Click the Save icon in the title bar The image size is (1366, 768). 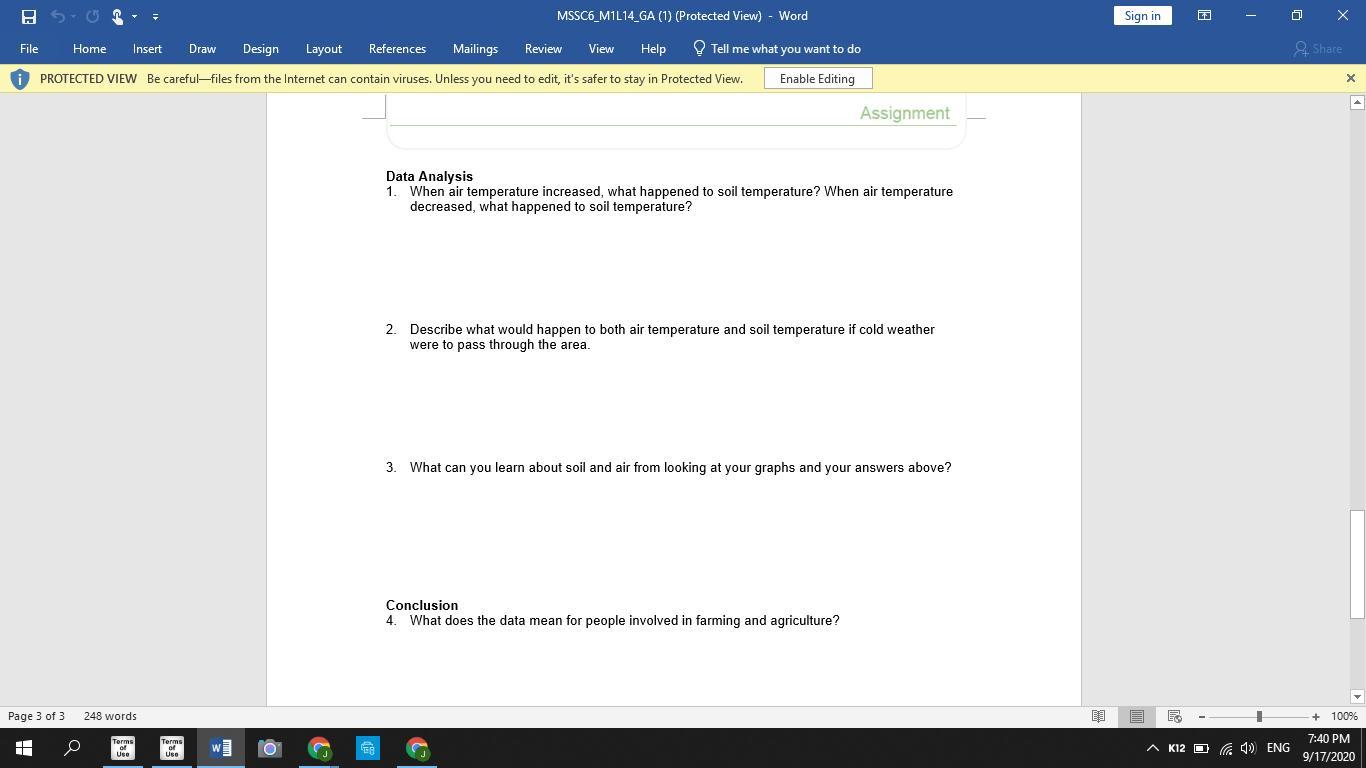(29, 16)
